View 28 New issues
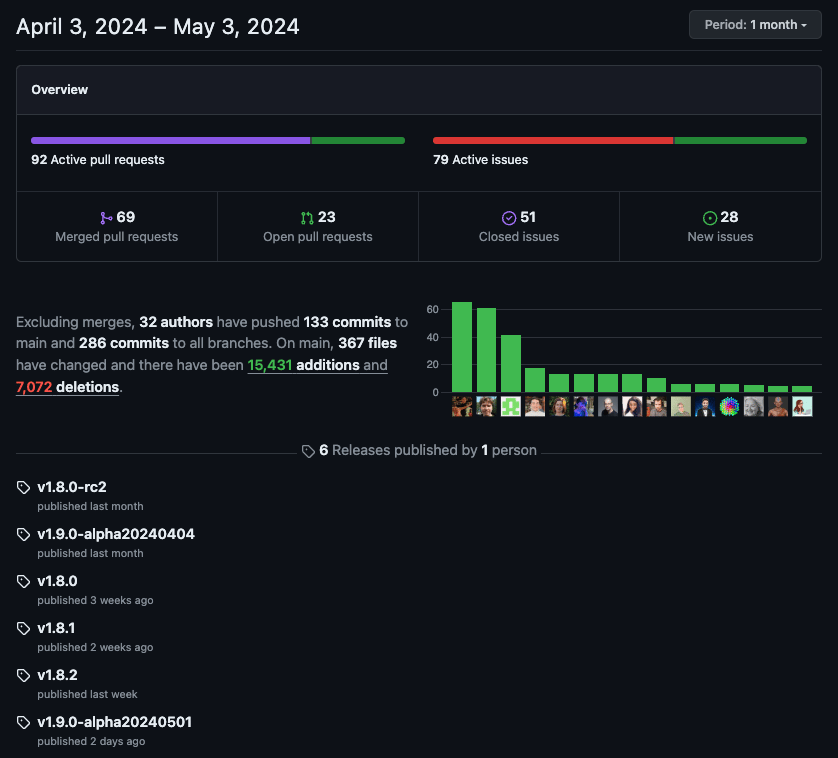 720,227
